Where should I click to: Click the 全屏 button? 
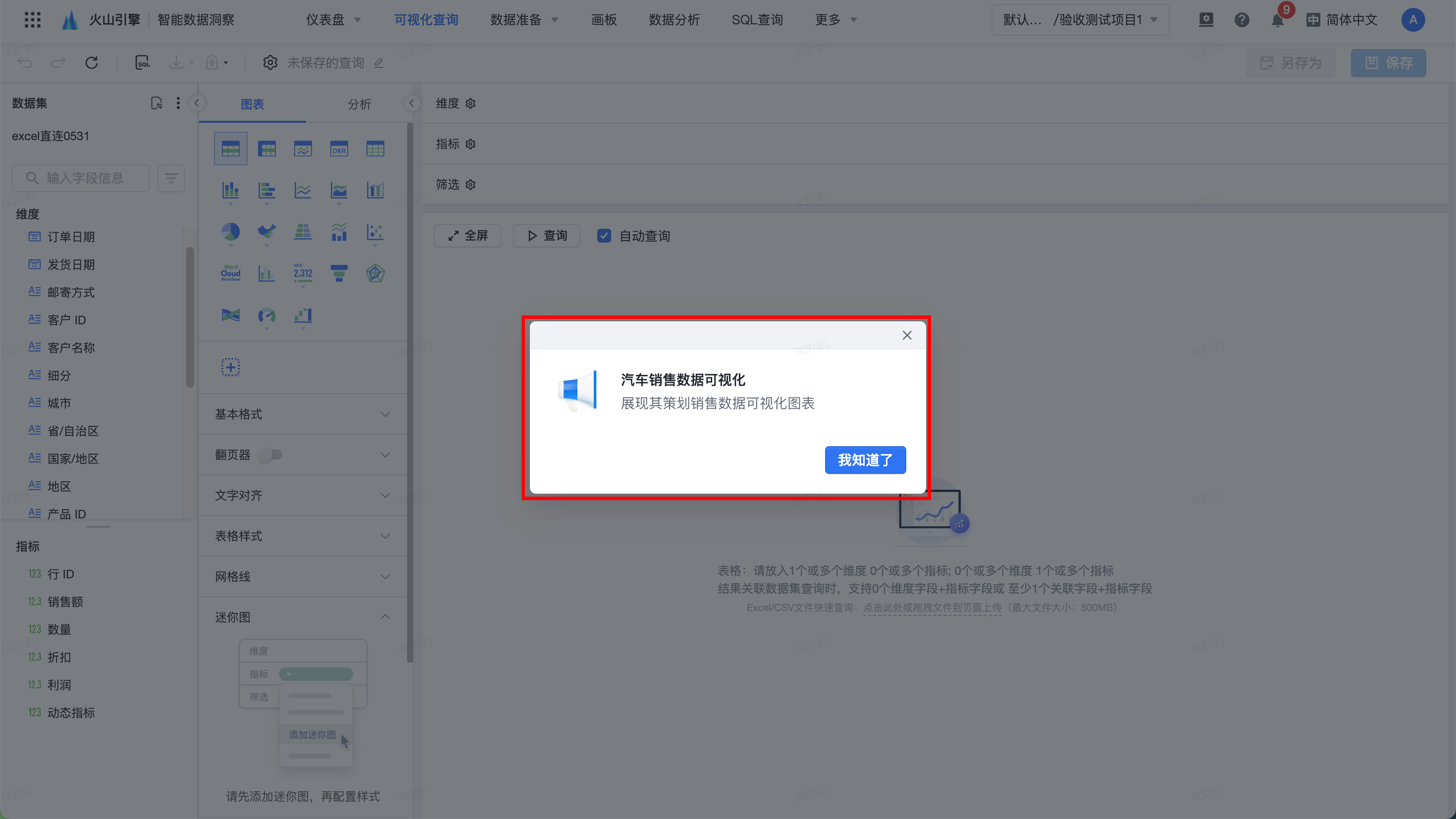468,236
